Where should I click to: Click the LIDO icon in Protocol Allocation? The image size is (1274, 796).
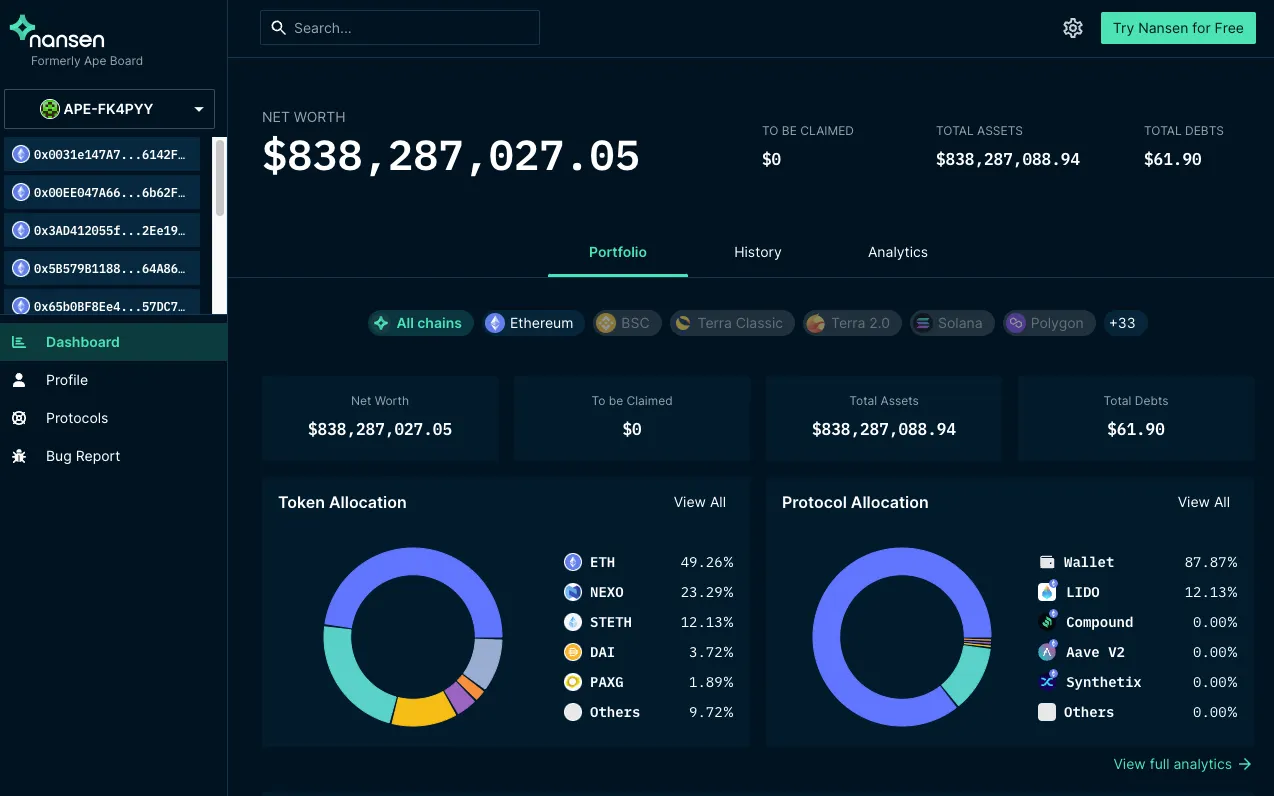[1046, 592]
